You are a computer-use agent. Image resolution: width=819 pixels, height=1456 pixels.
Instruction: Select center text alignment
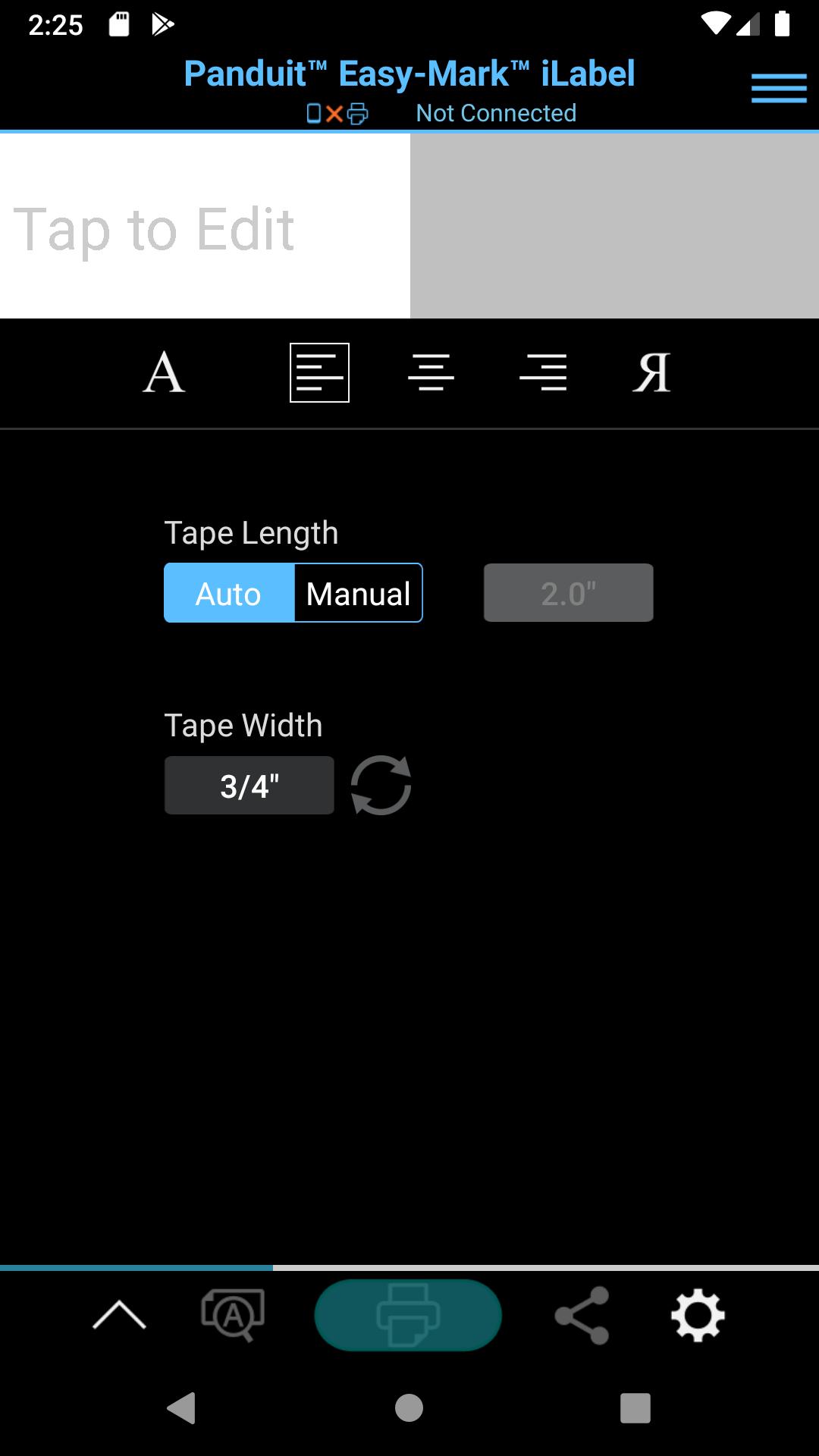click(x=431, y=372)
